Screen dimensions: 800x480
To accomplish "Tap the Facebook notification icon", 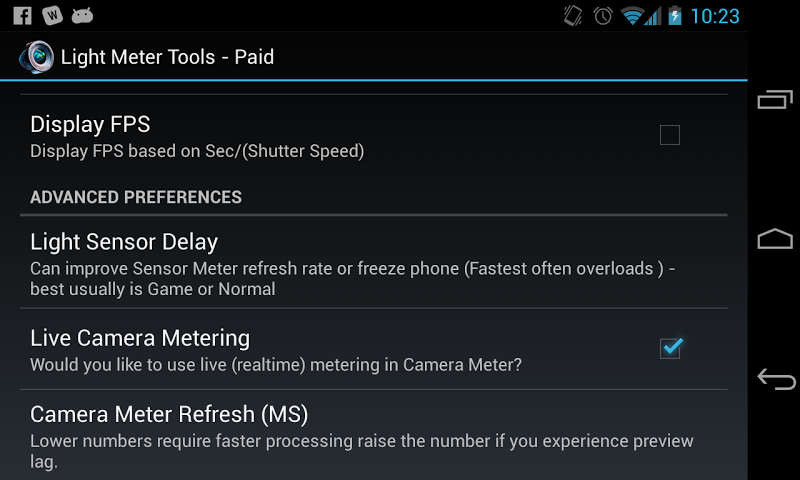I will point(22,16).
